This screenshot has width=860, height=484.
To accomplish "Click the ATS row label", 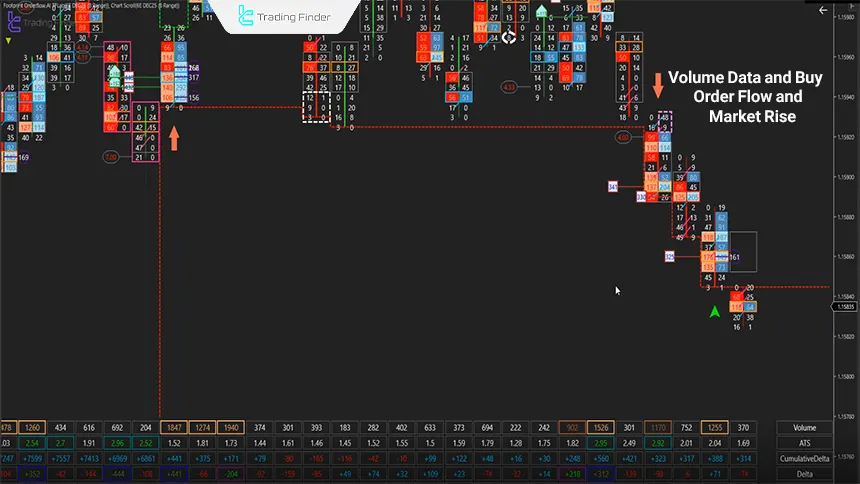I will [805, 443].
